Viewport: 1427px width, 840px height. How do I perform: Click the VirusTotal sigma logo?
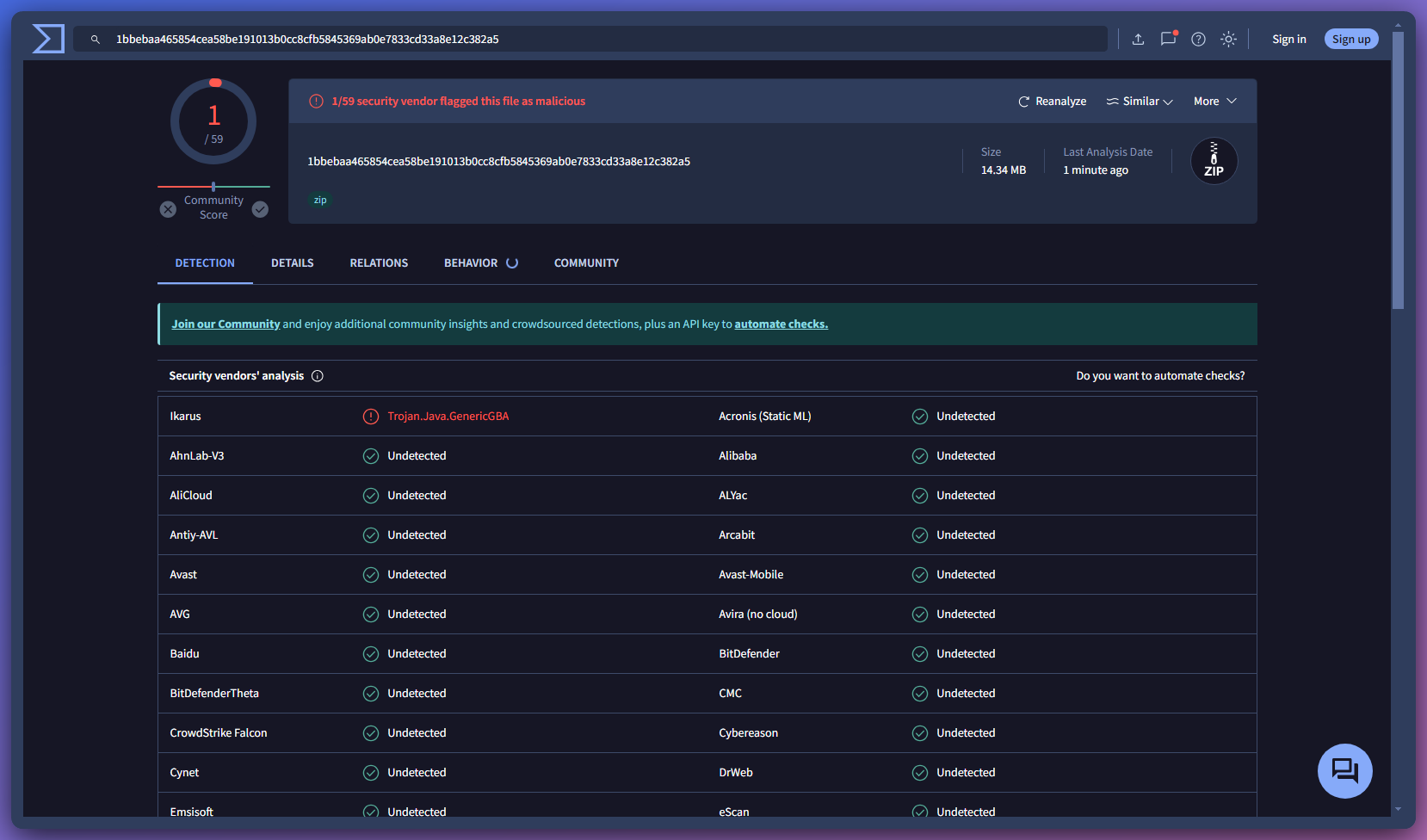(x=48, y=39)
